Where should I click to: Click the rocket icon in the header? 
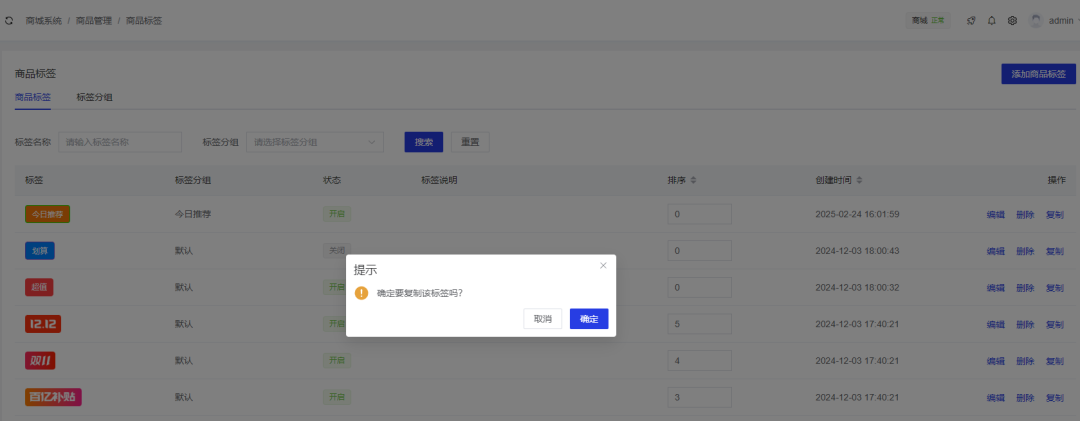[x=971, y=20]
